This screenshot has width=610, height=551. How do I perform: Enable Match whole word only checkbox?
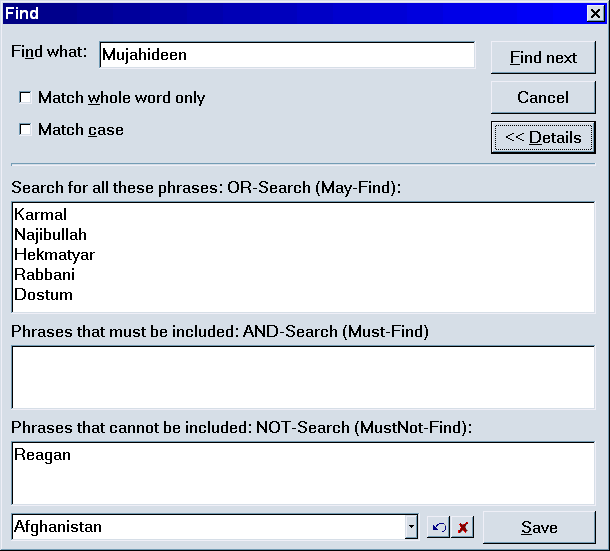point(26,98)
